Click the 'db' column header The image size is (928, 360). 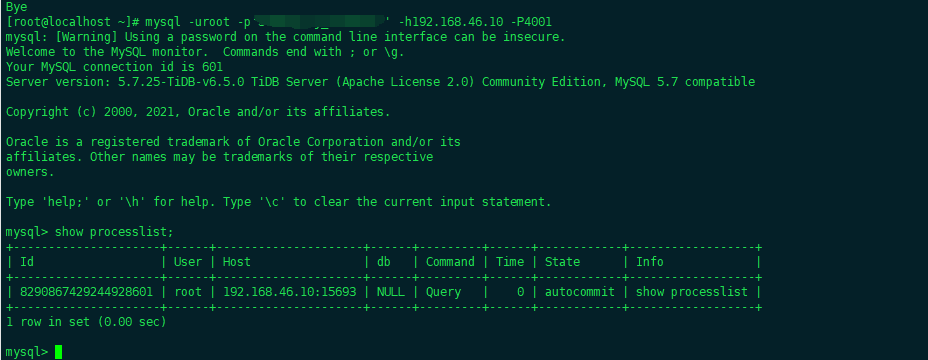click(x=384, y=262)
